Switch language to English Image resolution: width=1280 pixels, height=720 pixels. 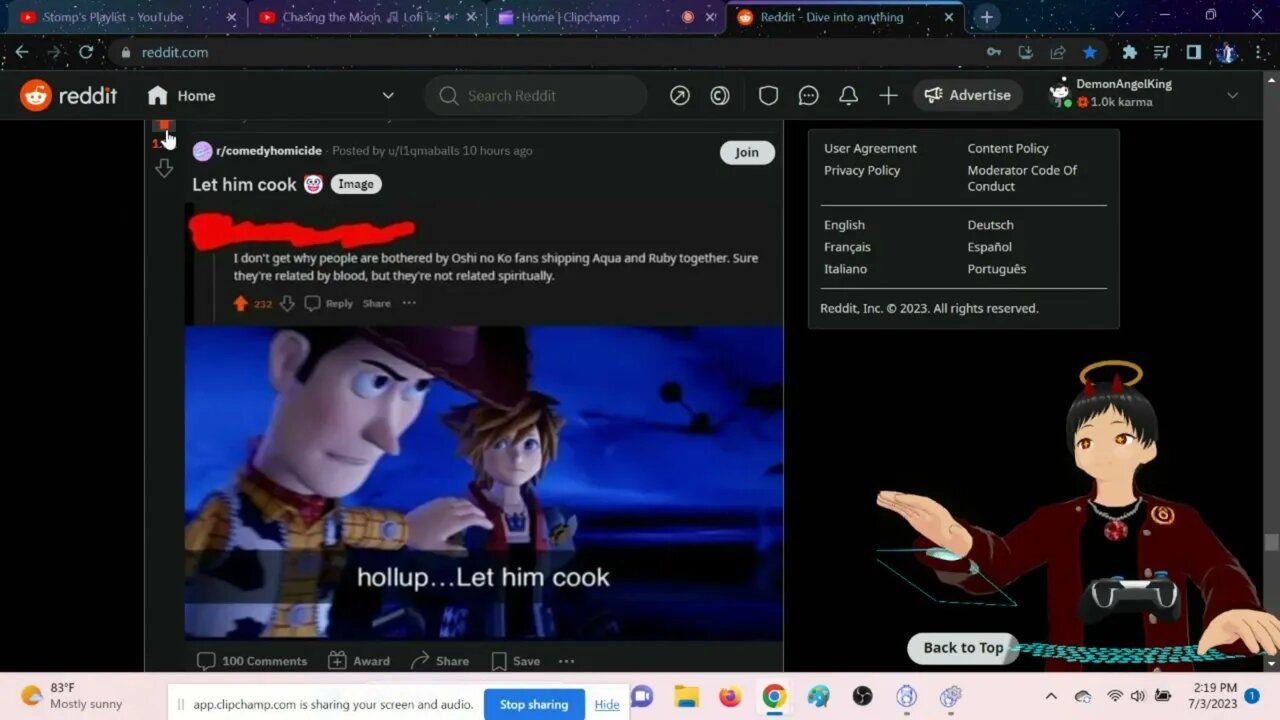pos(844,225)
